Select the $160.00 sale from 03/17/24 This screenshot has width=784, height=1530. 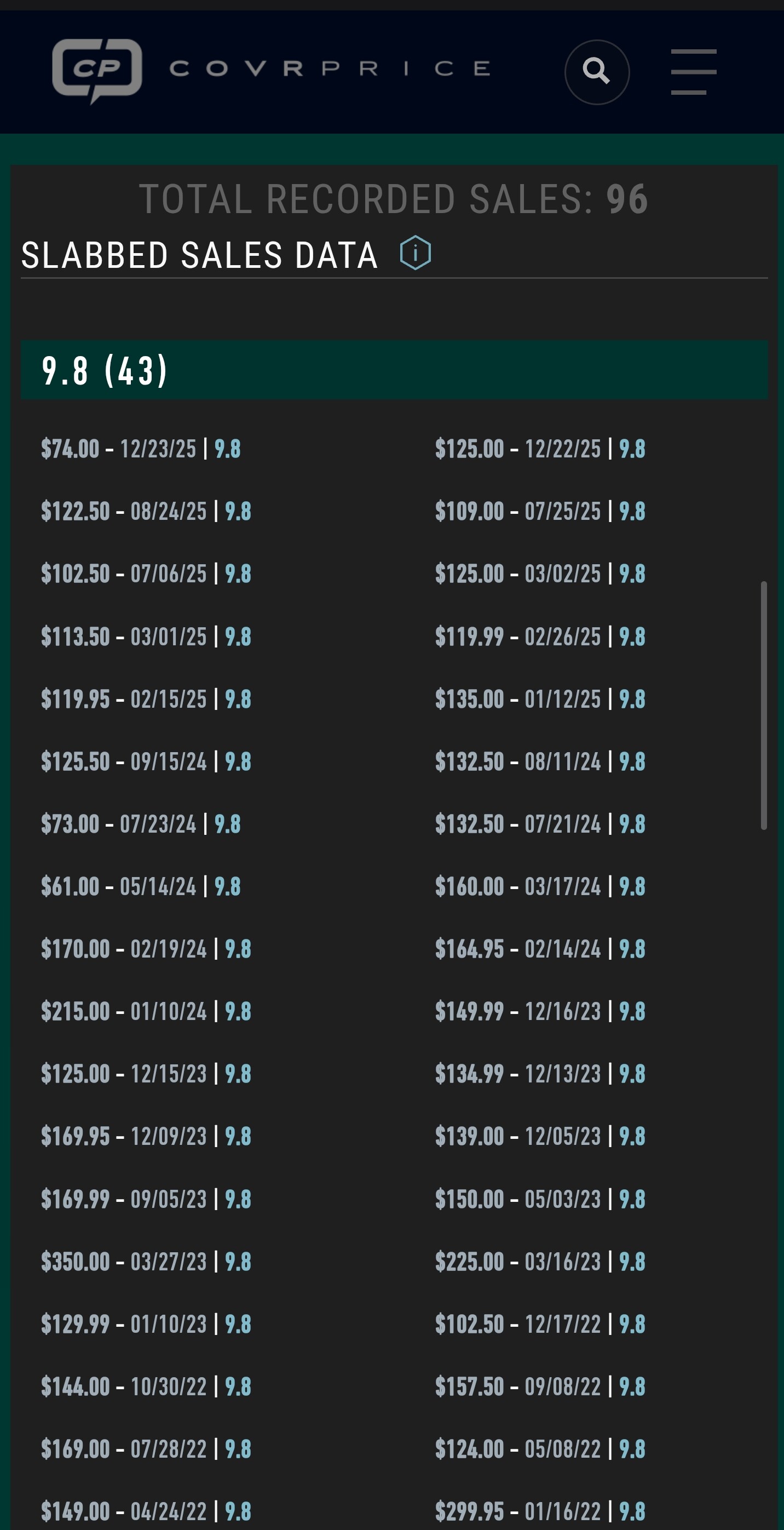click(539, 887)
